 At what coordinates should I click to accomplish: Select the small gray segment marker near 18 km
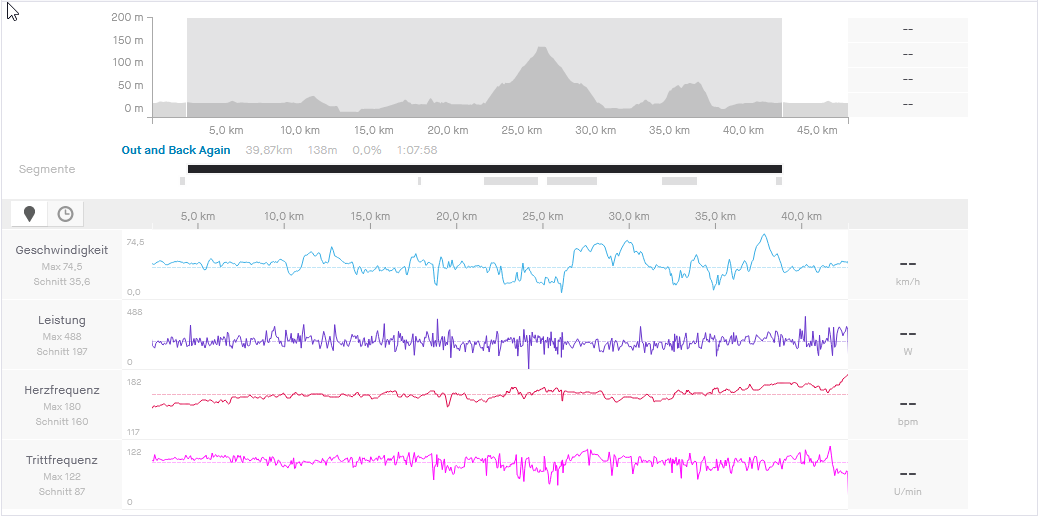[419, 181]
